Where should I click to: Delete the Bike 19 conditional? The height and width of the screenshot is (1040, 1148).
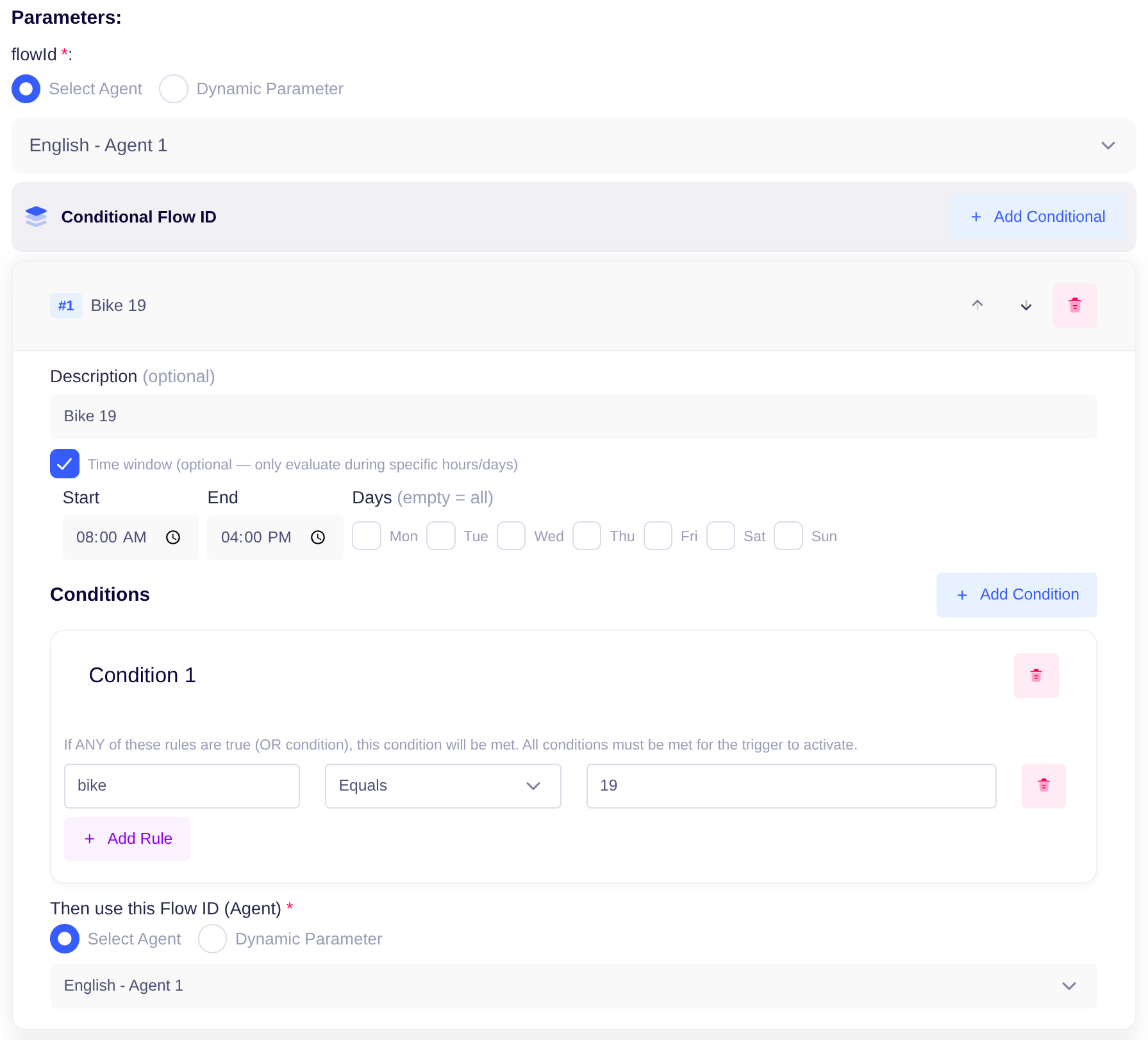(1075, 305)
